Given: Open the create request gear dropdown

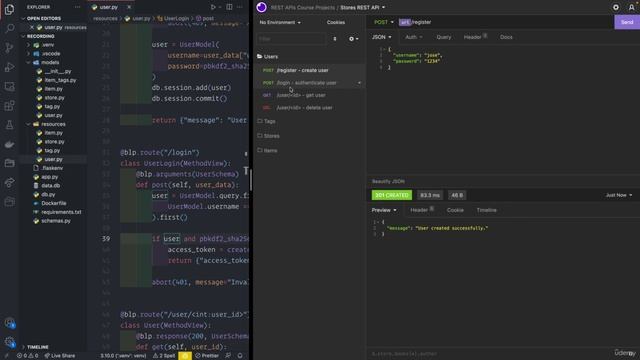Looking at the screenshot, I should (x=353, y=39).
